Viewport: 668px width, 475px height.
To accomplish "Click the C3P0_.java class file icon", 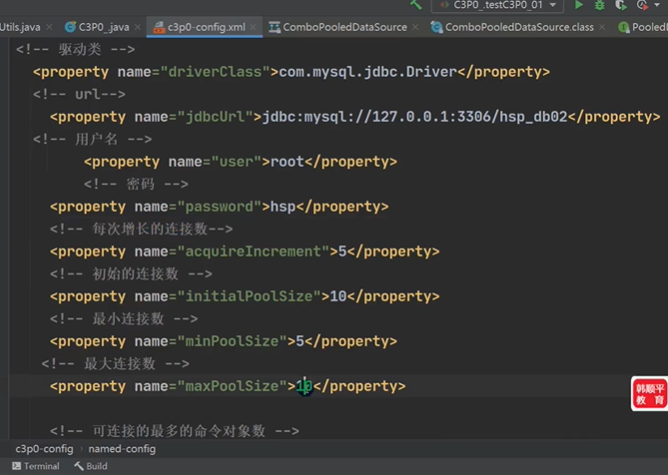I will [x=70, y=27].
